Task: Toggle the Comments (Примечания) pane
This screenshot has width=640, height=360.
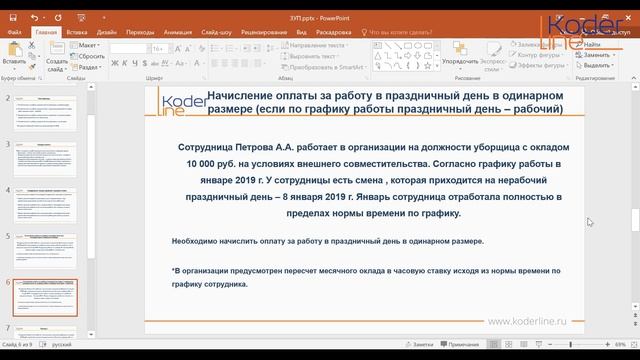Action: (460, 344)
